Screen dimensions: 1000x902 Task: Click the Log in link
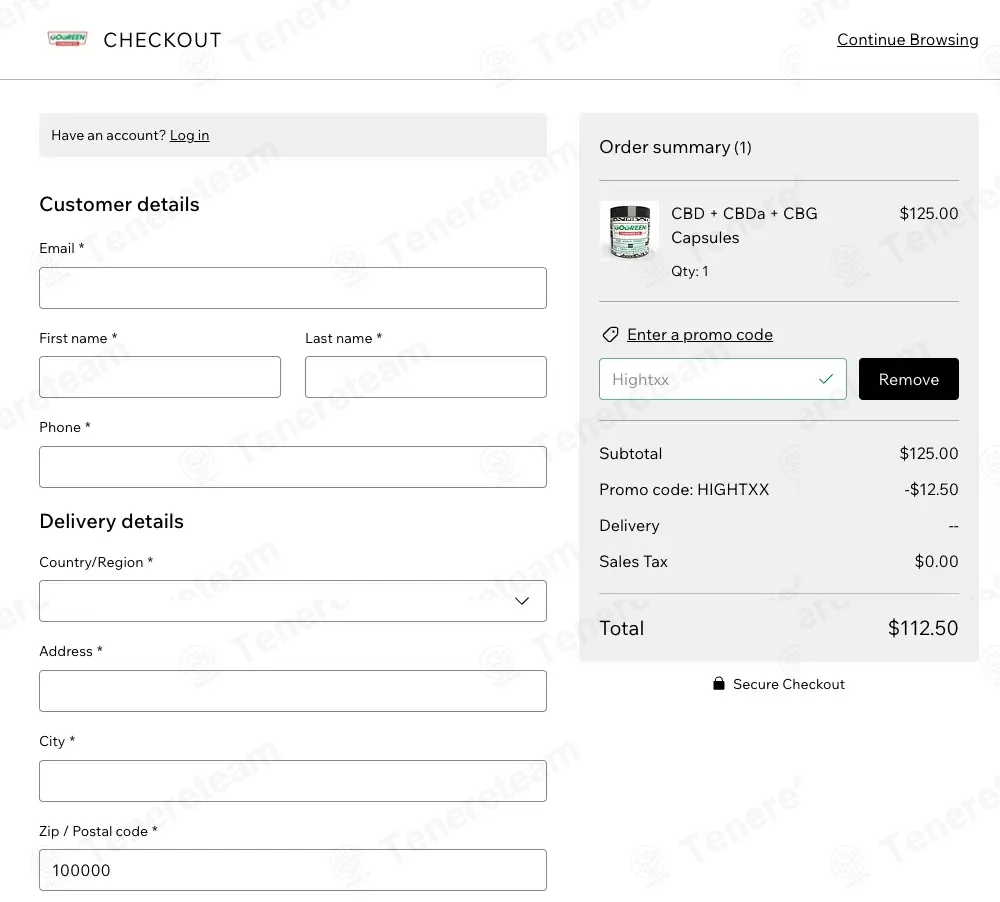(x=189, y=135)
